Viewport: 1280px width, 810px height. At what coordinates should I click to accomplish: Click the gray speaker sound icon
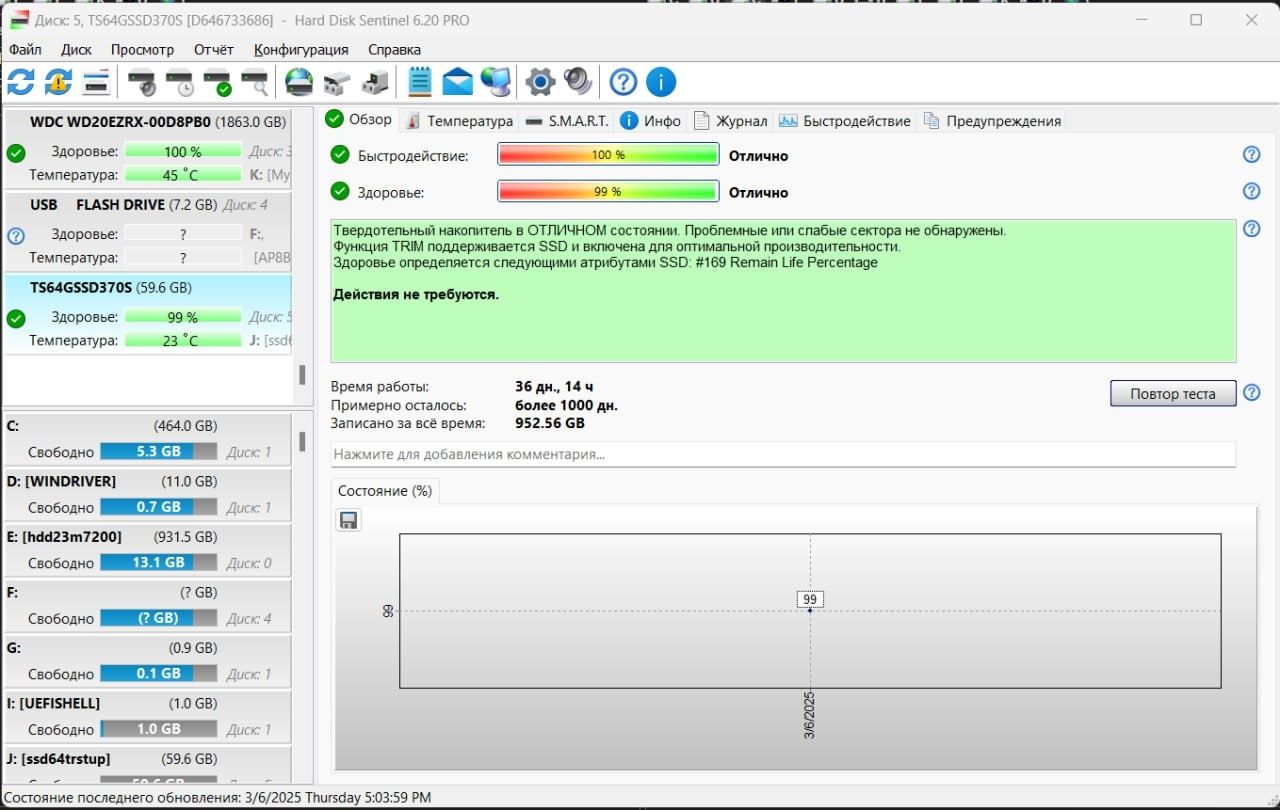[x=578, y=82]
